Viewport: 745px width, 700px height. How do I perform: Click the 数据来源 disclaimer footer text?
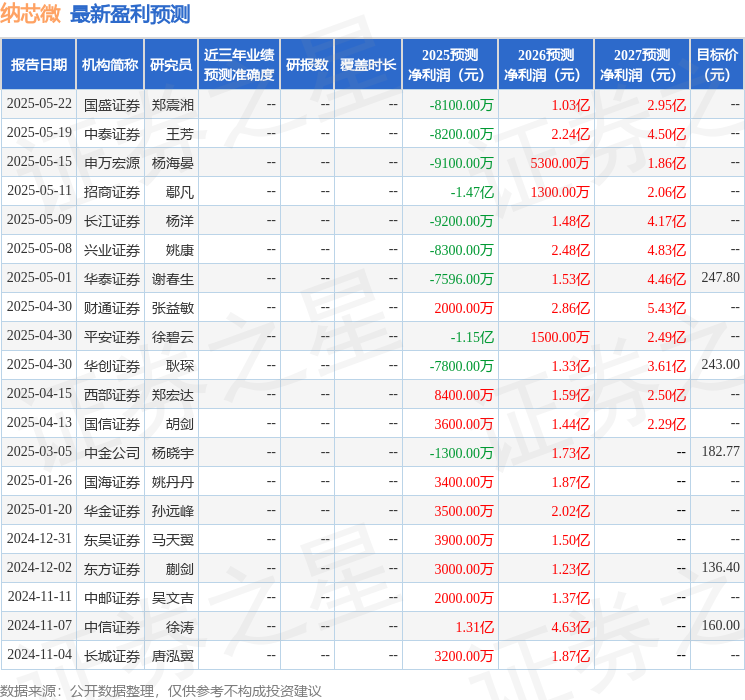tap(161, 690)
